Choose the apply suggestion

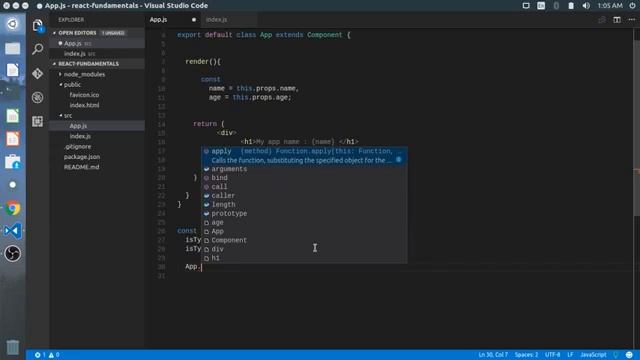coord(304,156)
